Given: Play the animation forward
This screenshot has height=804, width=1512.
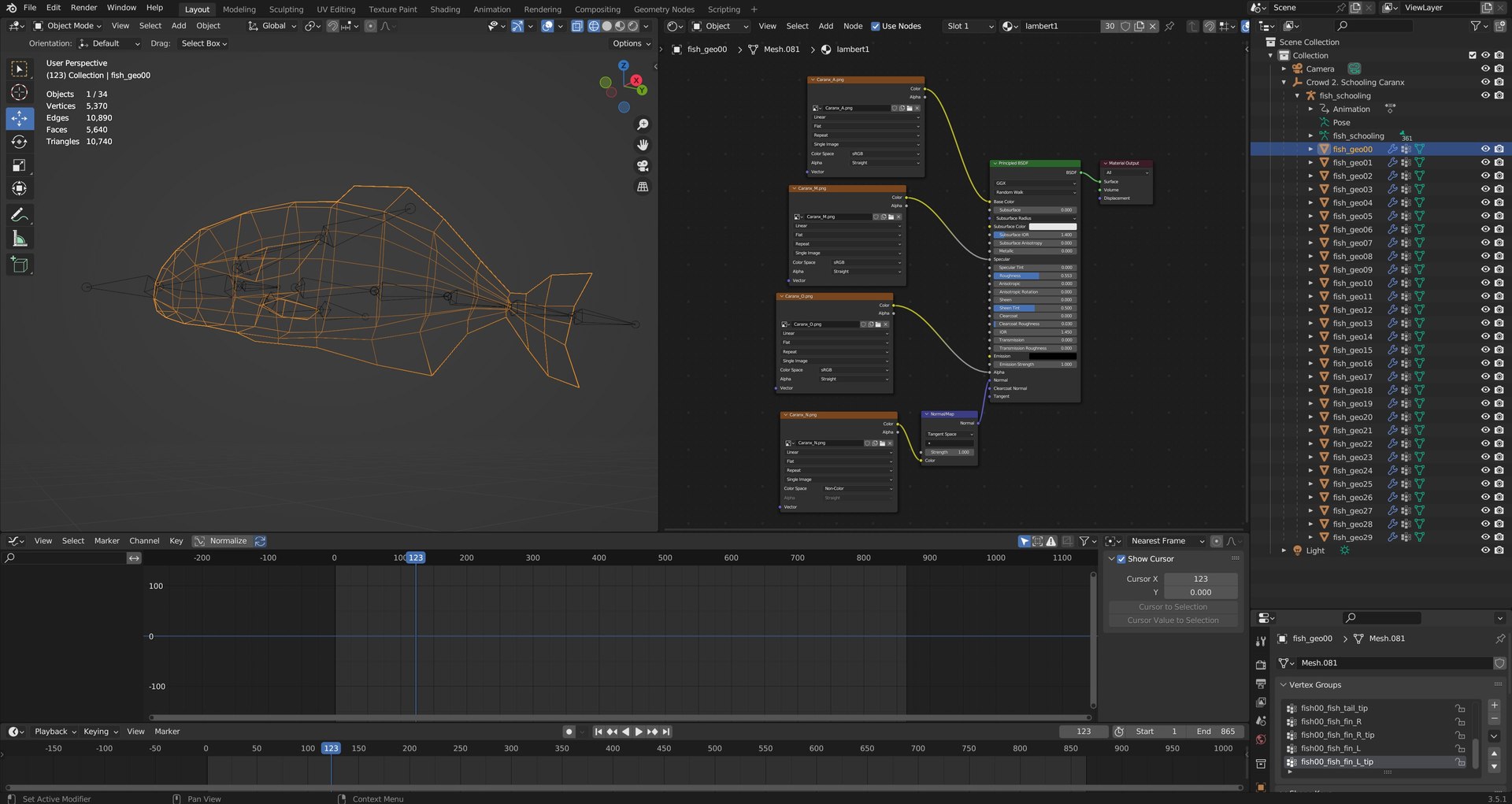Looking at the screenshot, I should (639, 732).
